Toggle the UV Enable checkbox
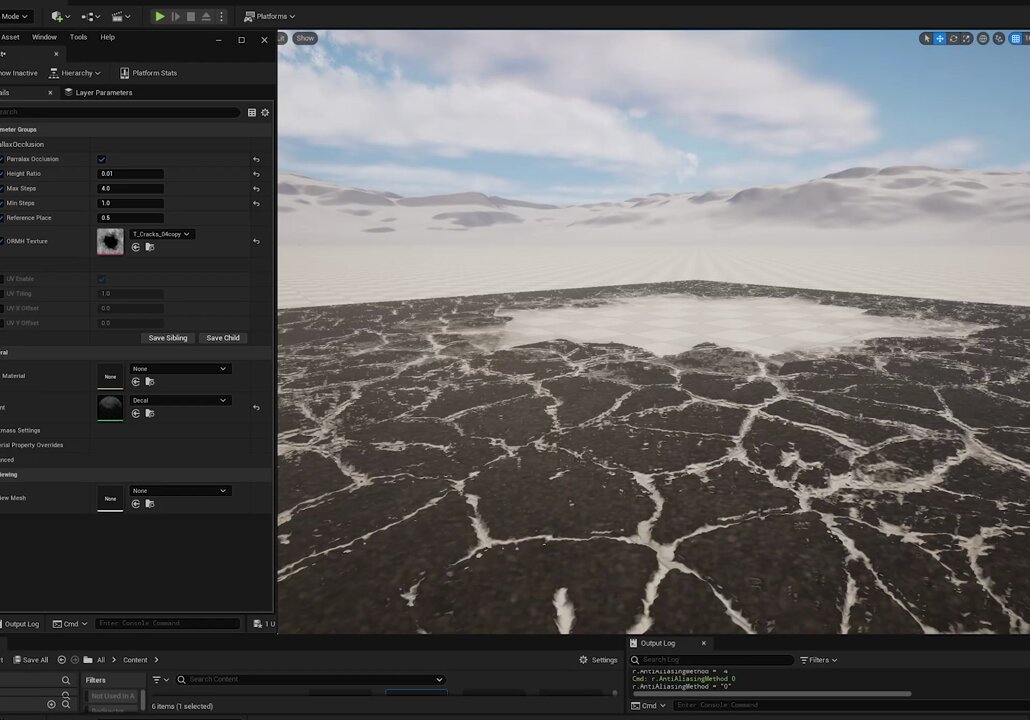 click(102, 279)
